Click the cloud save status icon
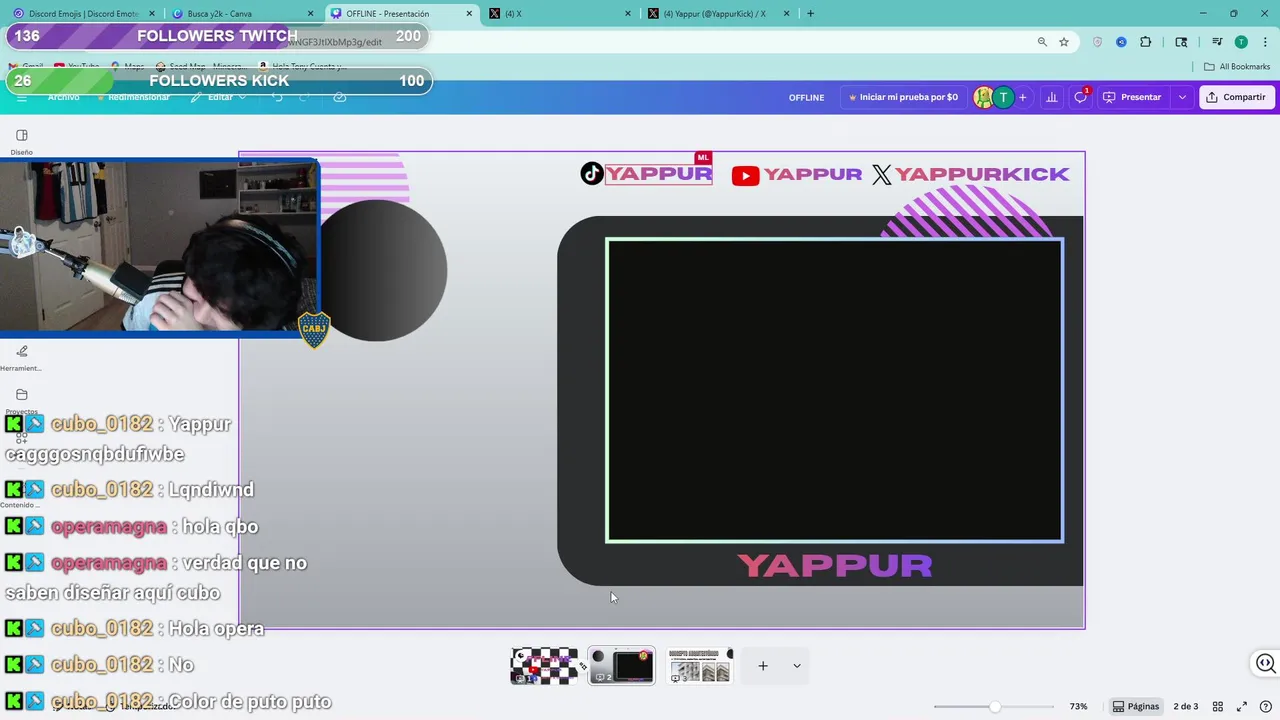The width and height of the screenshot is (1280, 720). (x=340, y=97)
